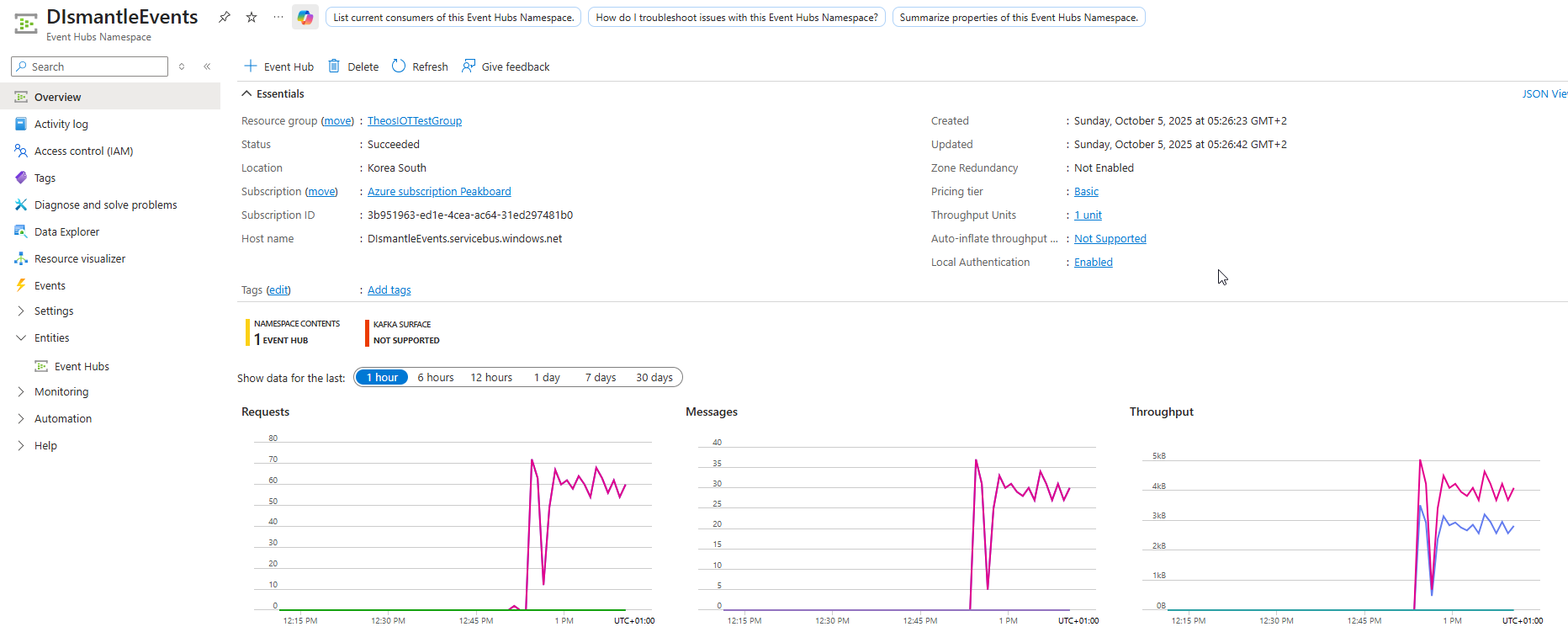Image resolution: width=1568 pixels, height=632 pixels.
Task: Select the 1 hour time range
Action: 382,377
